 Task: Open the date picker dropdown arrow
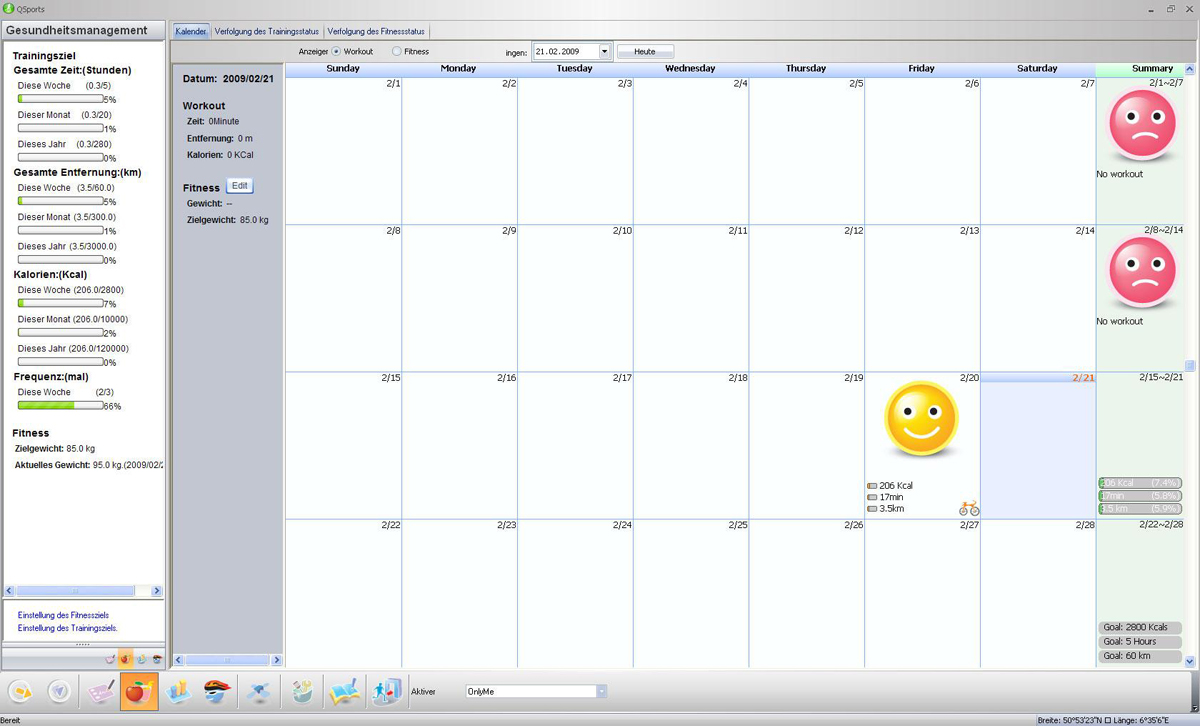604,51
